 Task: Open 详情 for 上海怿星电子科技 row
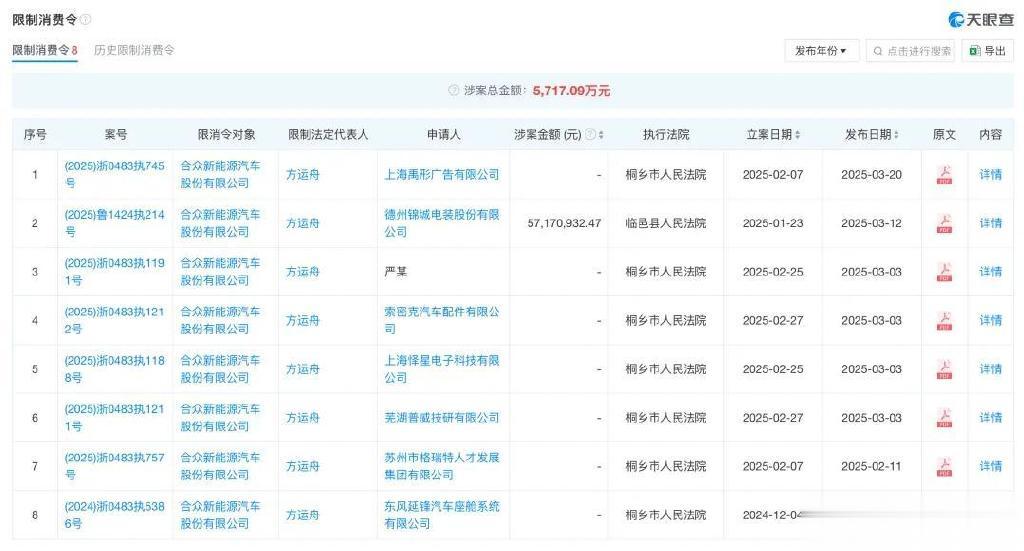[x=990, y=369]
